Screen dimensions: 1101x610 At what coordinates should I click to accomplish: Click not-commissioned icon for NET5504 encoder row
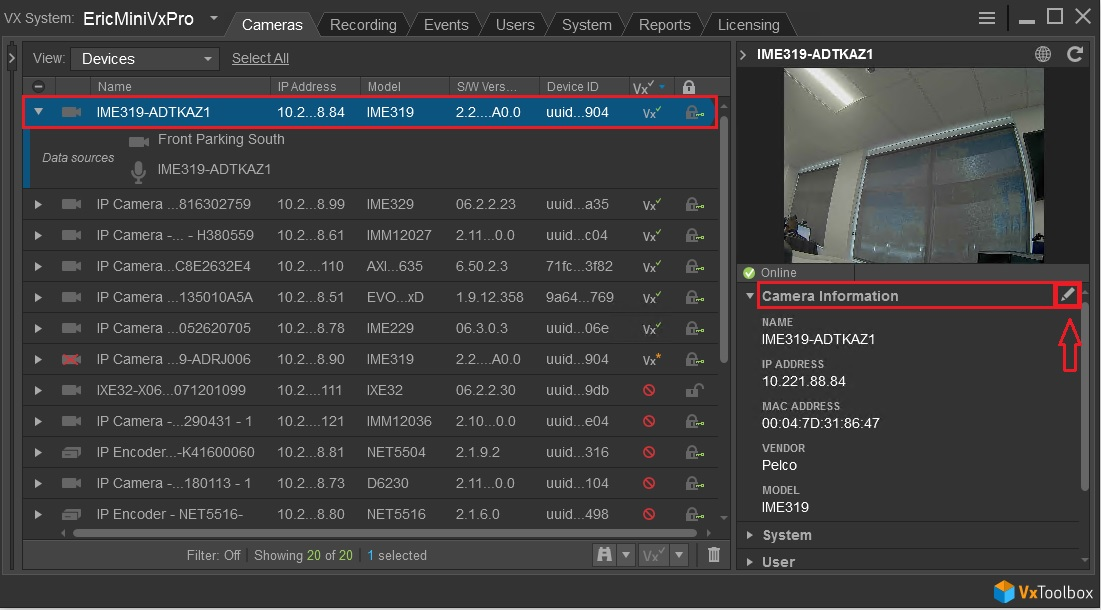pos(649,452)
